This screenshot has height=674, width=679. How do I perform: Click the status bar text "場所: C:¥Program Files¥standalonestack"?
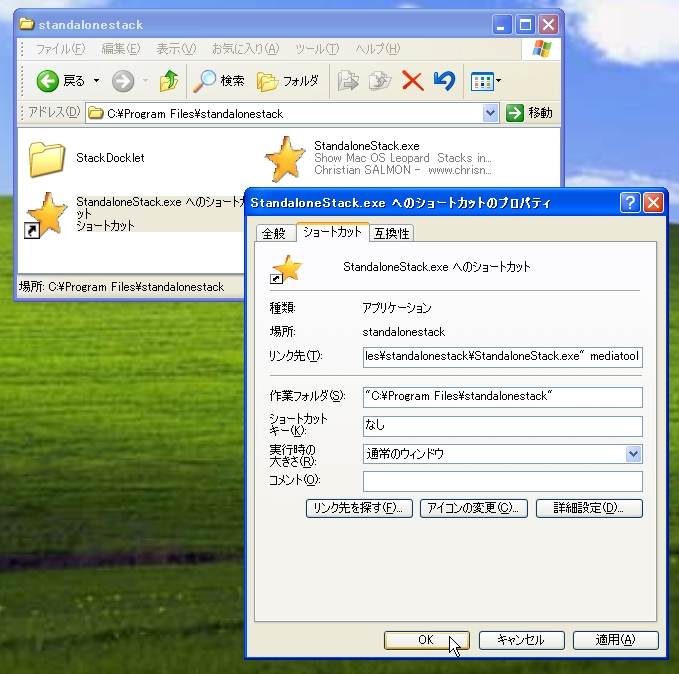click(121, 287)
